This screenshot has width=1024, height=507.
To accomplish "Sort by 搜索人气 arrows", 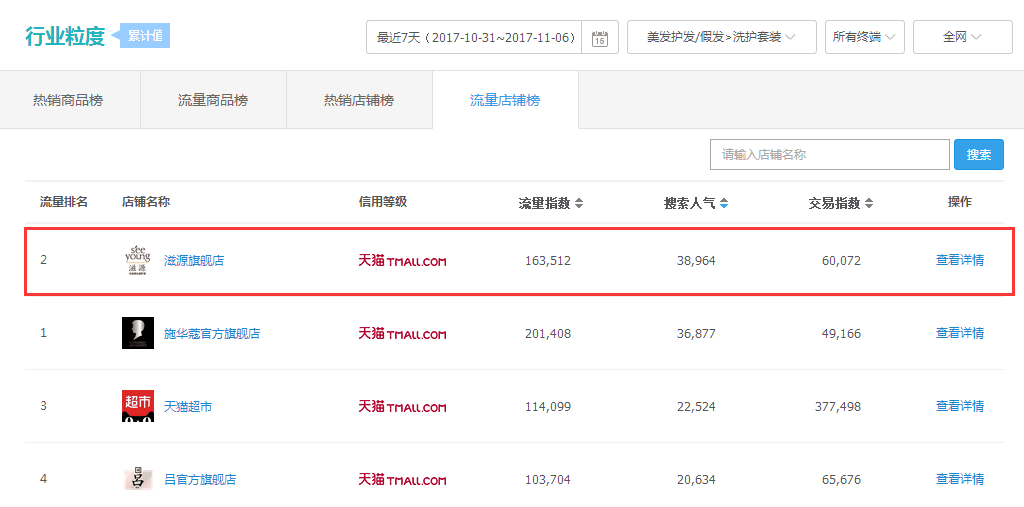I will click(x=724, y=203).
